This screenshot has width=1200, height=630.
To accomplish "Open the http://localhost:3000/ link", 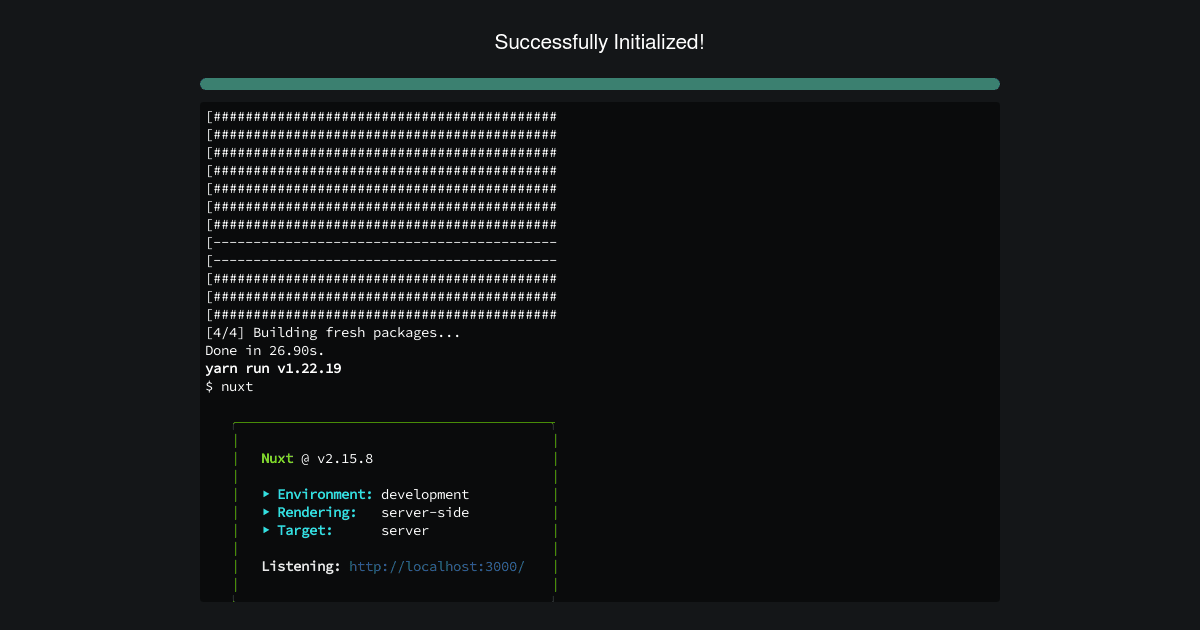I will pos(437,567).
